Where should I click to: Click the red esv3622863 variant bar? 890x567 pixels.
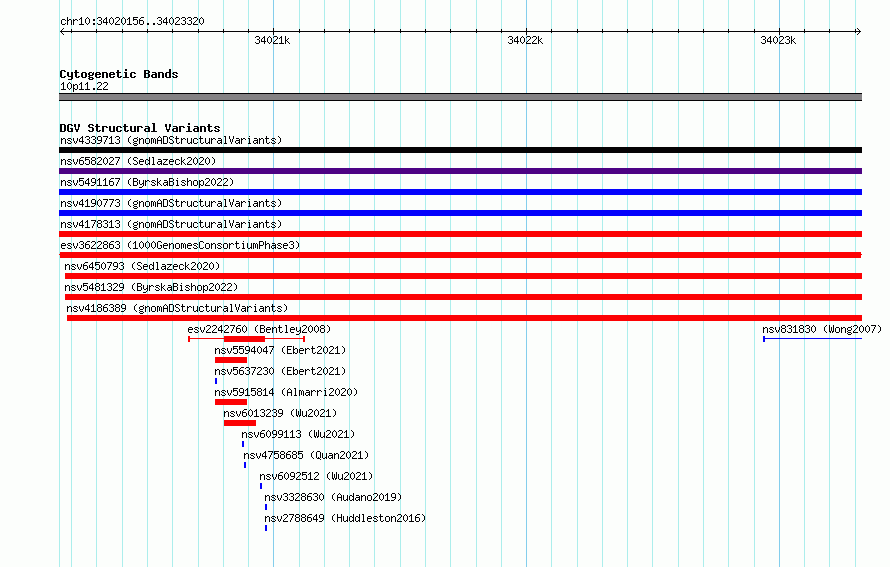tap(460, 255)
